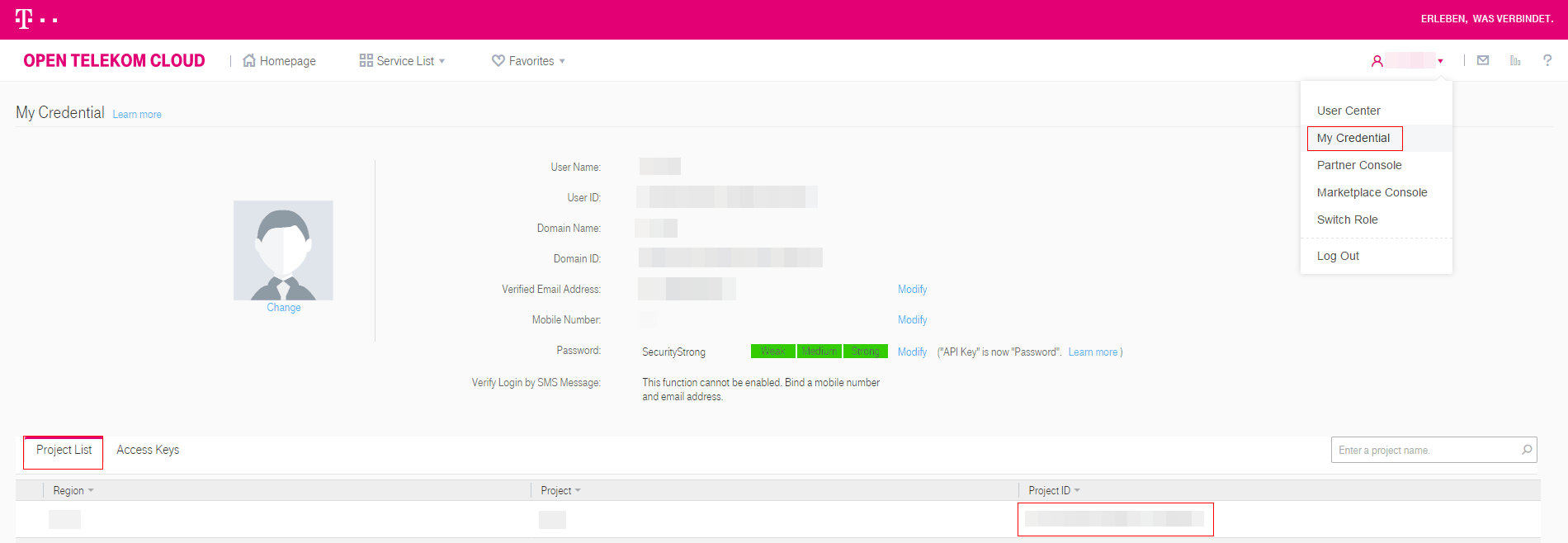Click the user account person icon
Screen dimensions: 1568x543
click(x=1377, y=61)
